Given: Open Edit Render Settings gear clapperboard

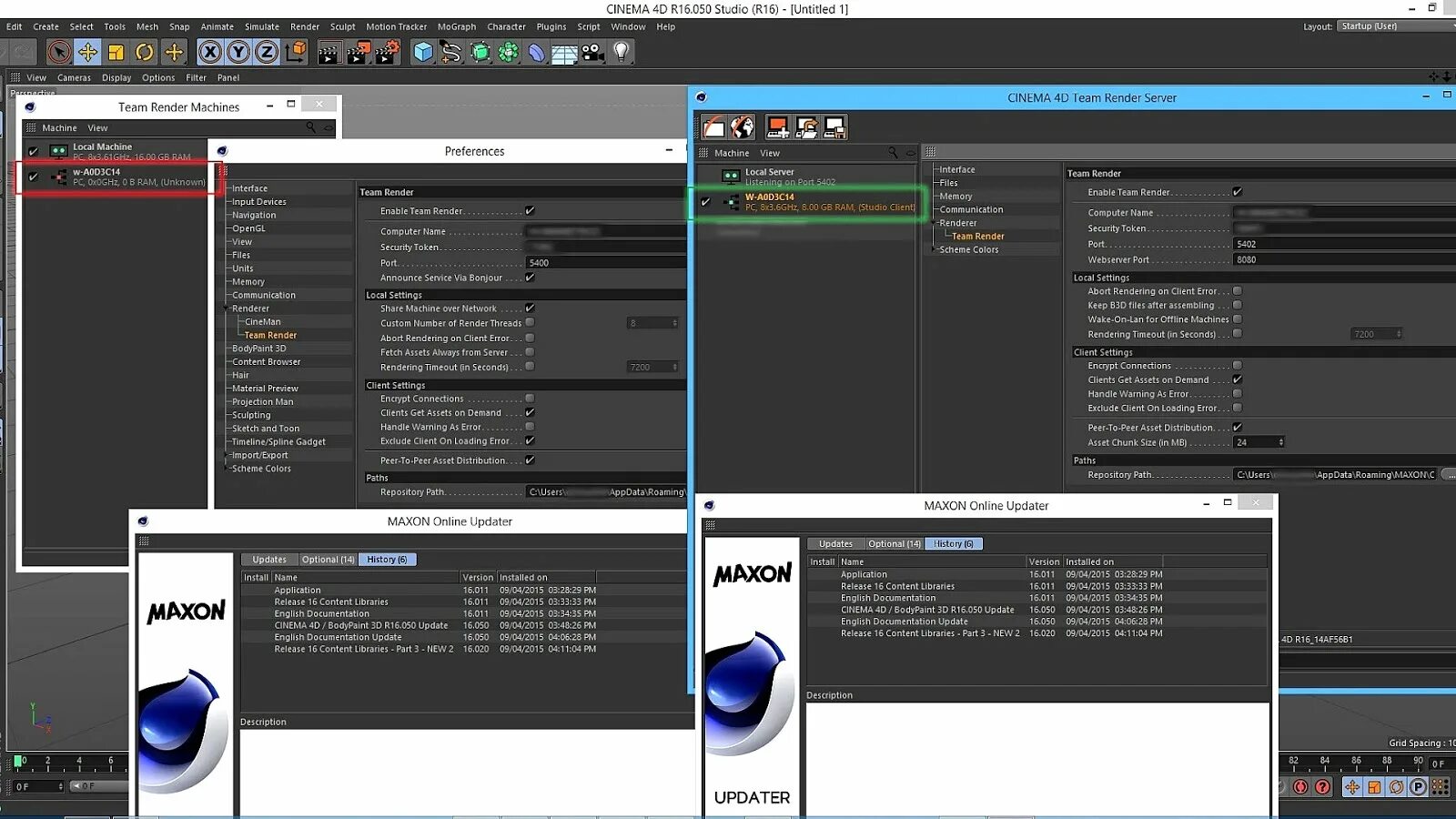Looking at the screenshot, I should 388,52.
